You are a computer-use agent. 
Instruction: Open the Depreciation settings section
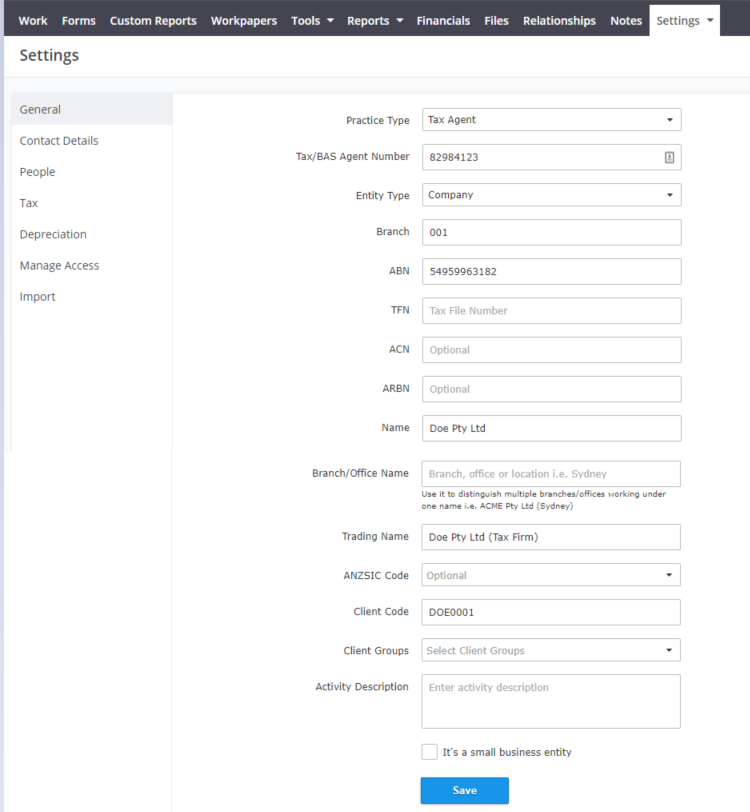(x=53, y=234)
